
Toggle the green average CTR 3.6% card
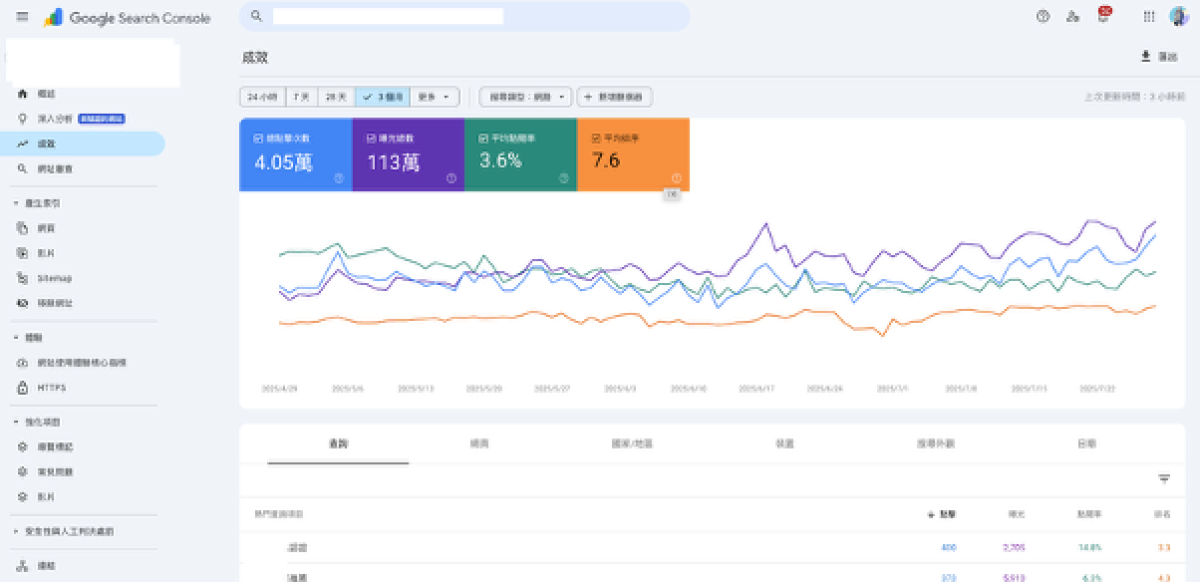pyautogui.click(x=520, y=154)
